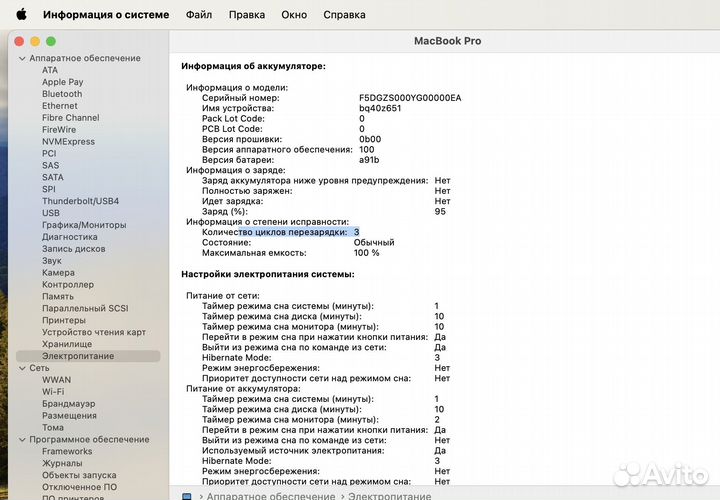Open the Справка menu

(344, 15)
